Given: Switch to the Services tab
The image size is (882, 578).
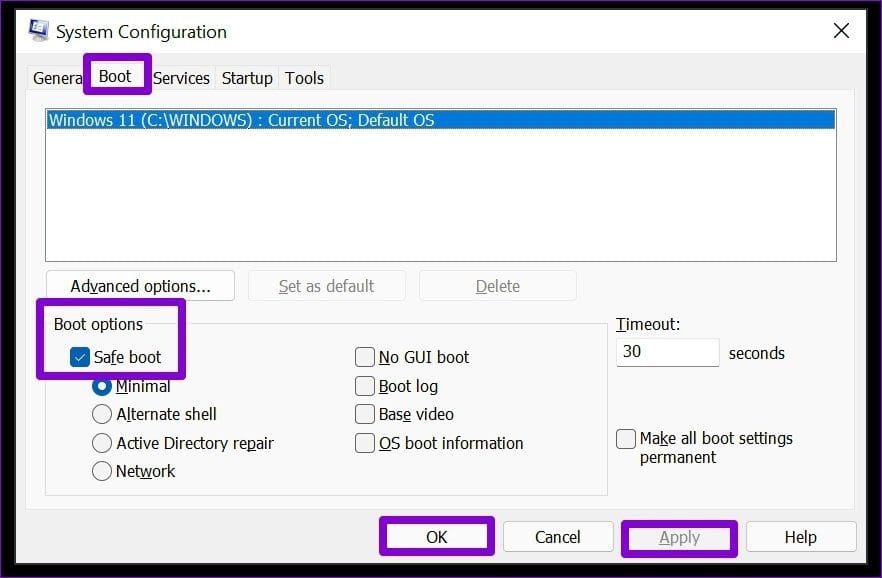Looking at the screenshot, I should [182, 78].
